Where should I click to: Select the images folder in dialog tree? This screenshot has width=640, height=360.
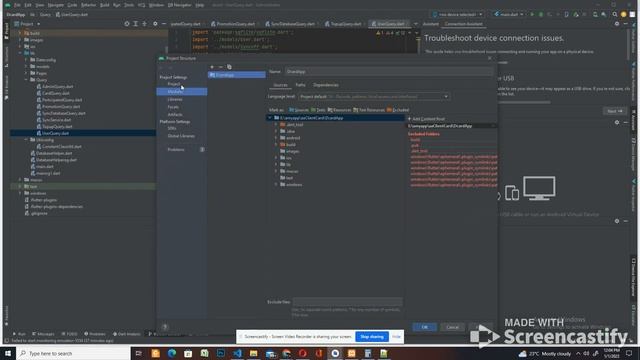tap(290, 151)
